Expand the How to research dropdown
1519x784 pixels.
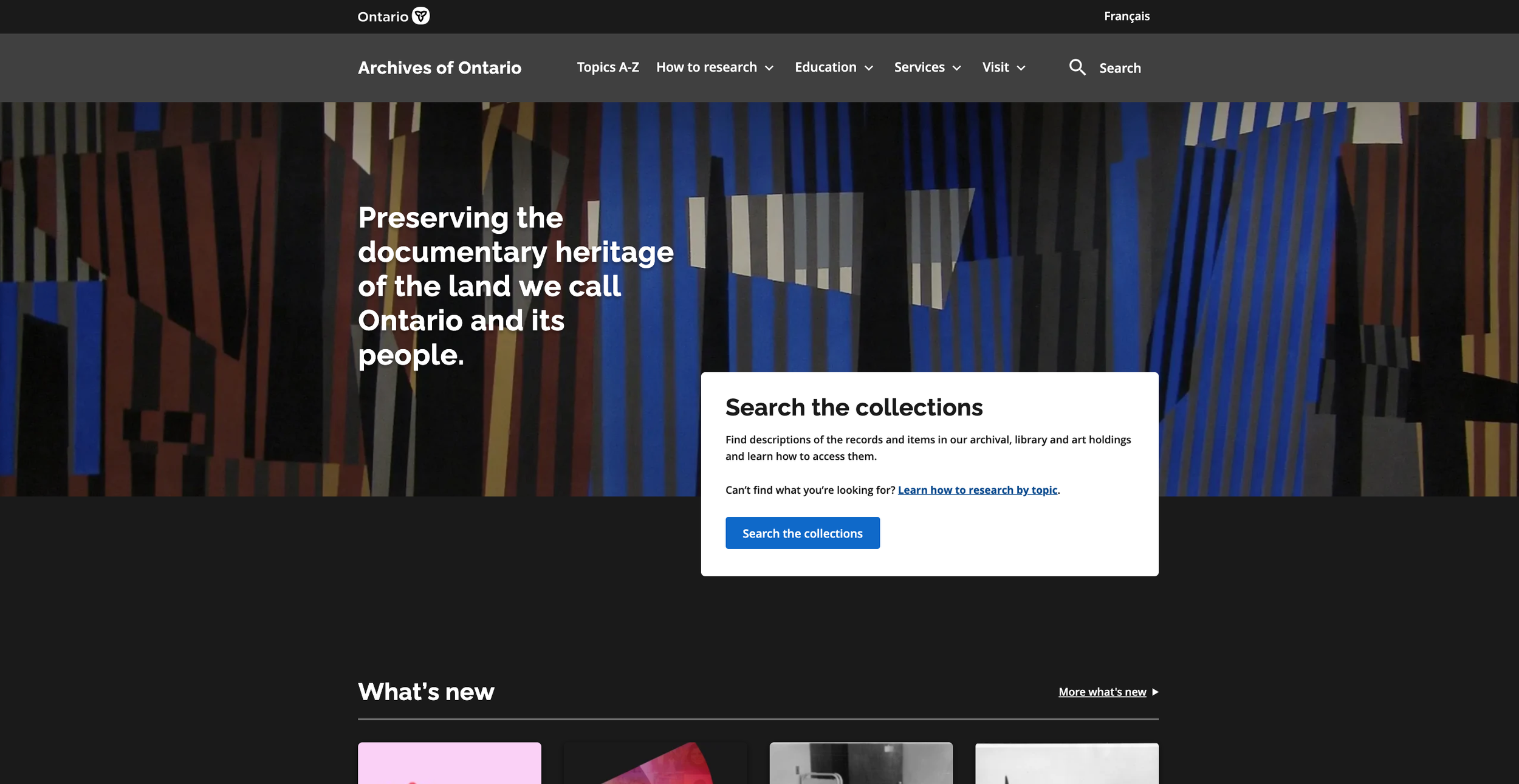(715, 67)
